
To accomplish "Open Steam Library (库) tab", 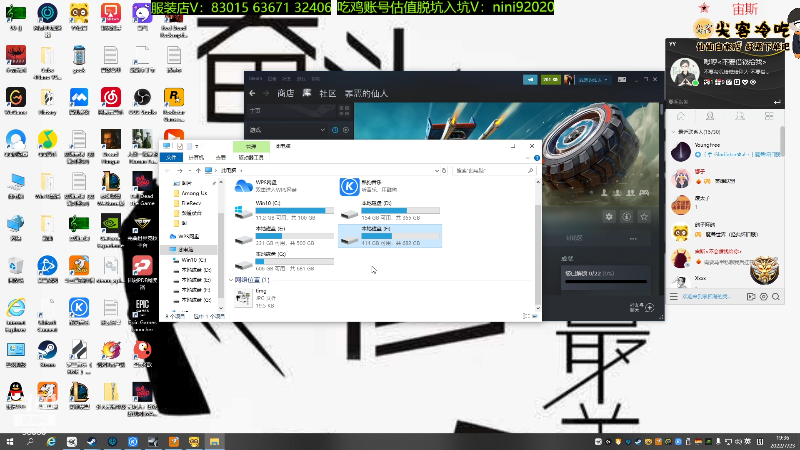I will click(307, 93).
